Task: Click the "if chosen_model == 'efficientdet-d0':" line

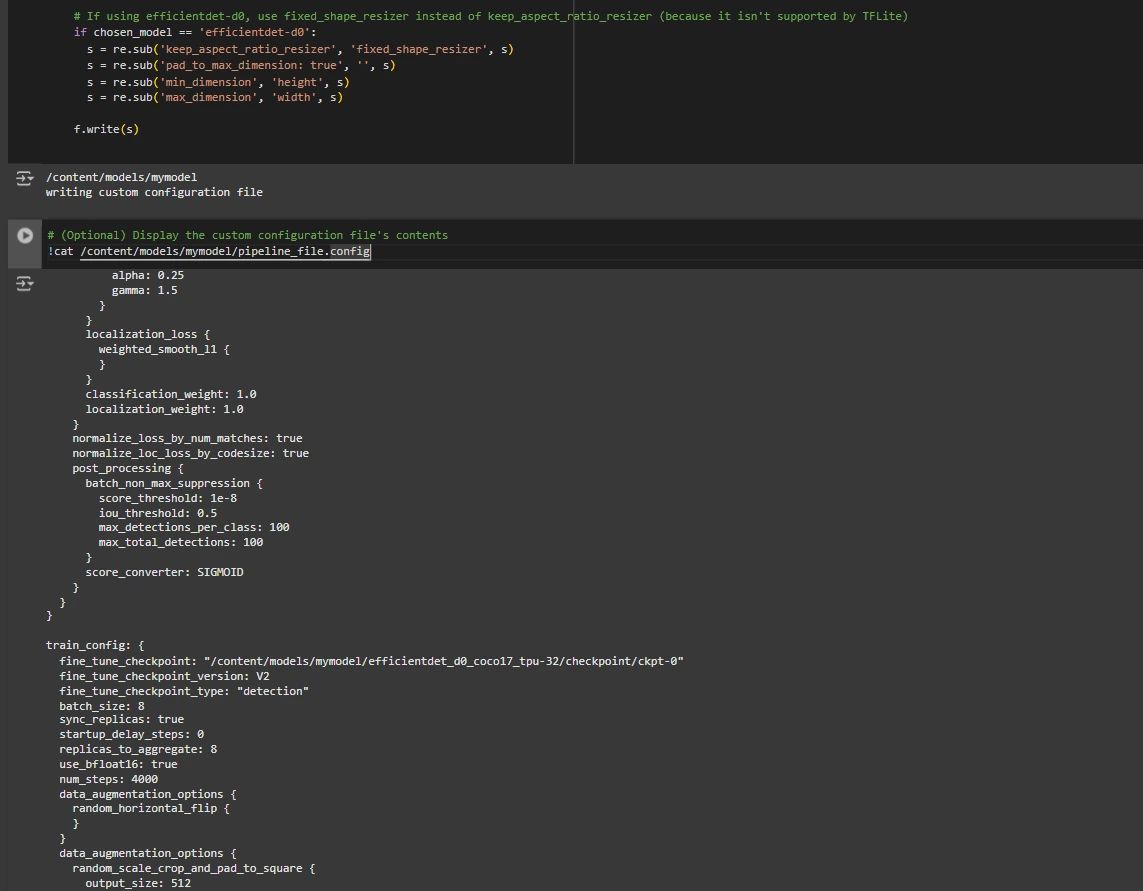Action: (195, 32)
